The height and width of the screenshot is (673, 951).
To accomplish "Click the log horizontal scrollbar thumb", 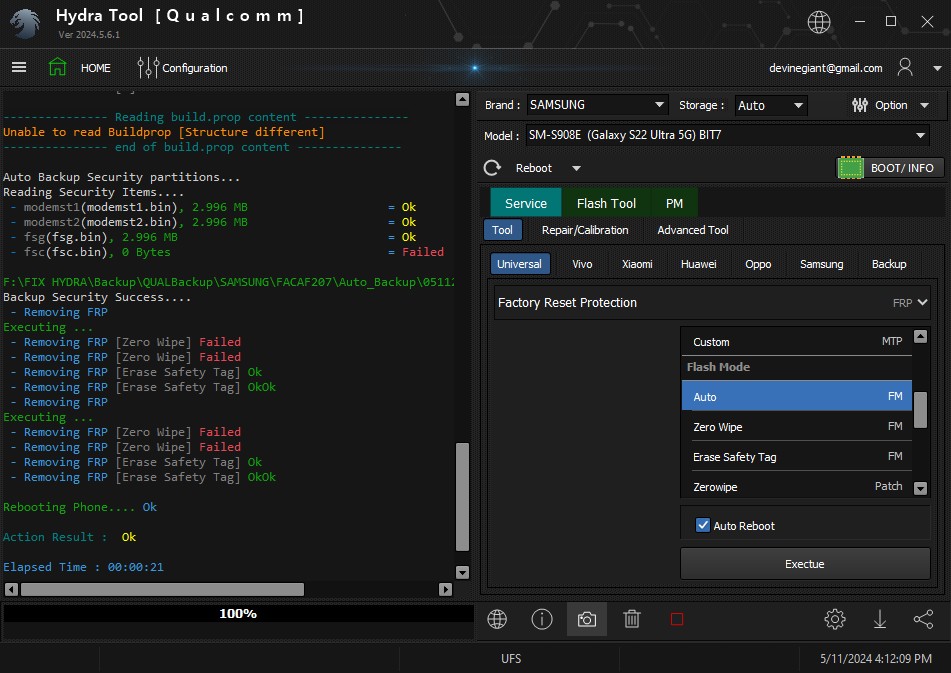I will 162,589.
